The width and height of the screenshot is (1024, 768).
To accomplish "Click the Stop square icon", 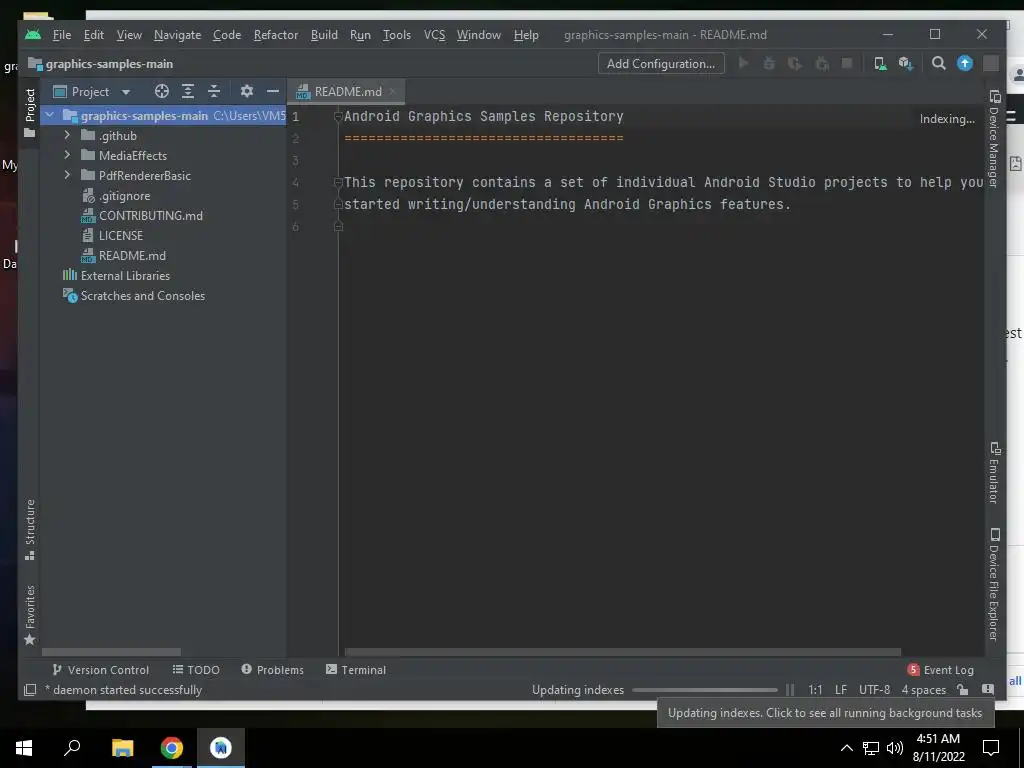I will (x=847, y=63).
